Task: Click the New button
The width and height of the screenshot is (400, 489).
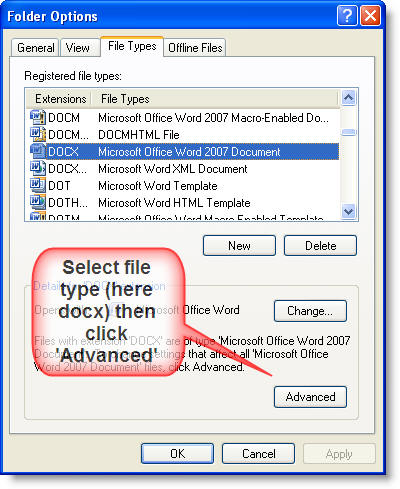Action: pos(239,246)
